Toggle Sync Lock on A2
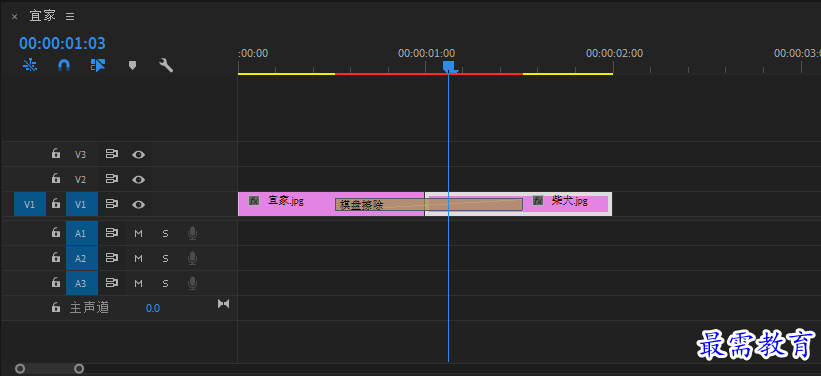This screenshot has height=376, width=821. click(x=112, y=258)
